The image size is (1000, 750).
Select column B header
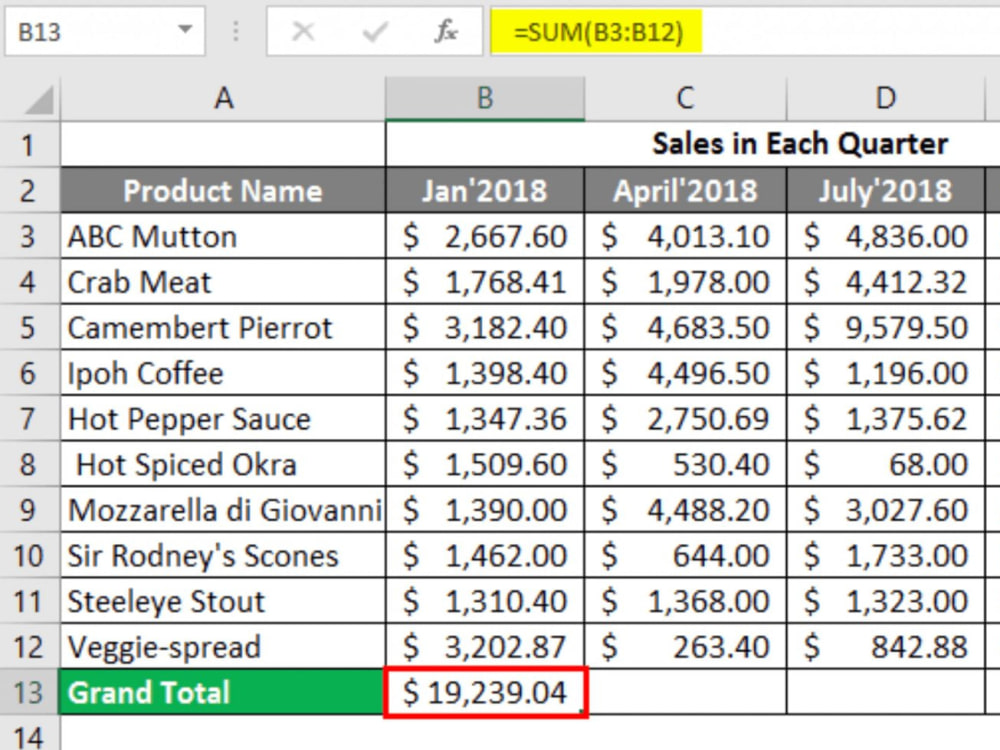point(485,99)
